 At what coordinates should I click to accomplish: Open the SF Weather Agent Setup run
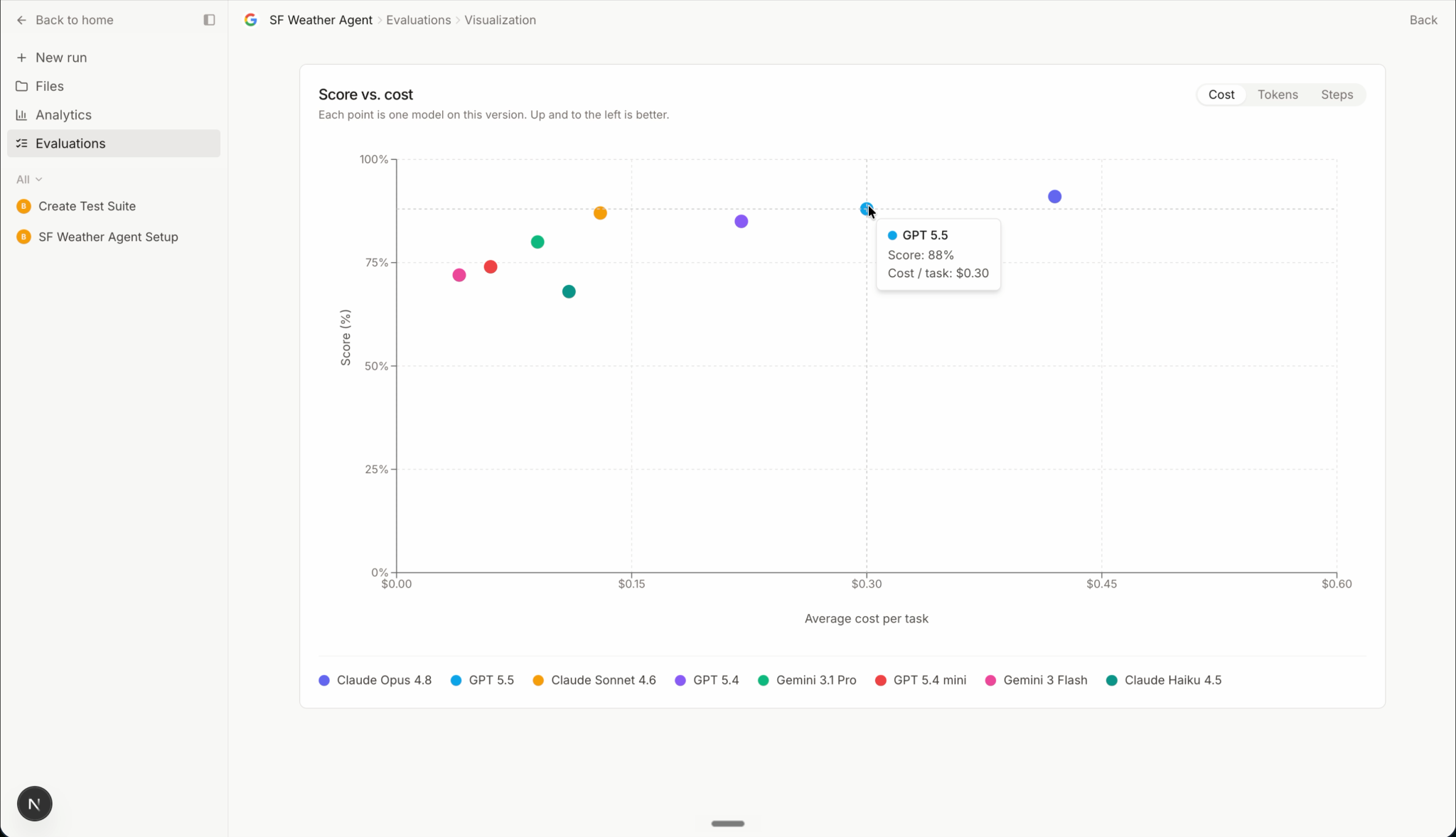114,237
